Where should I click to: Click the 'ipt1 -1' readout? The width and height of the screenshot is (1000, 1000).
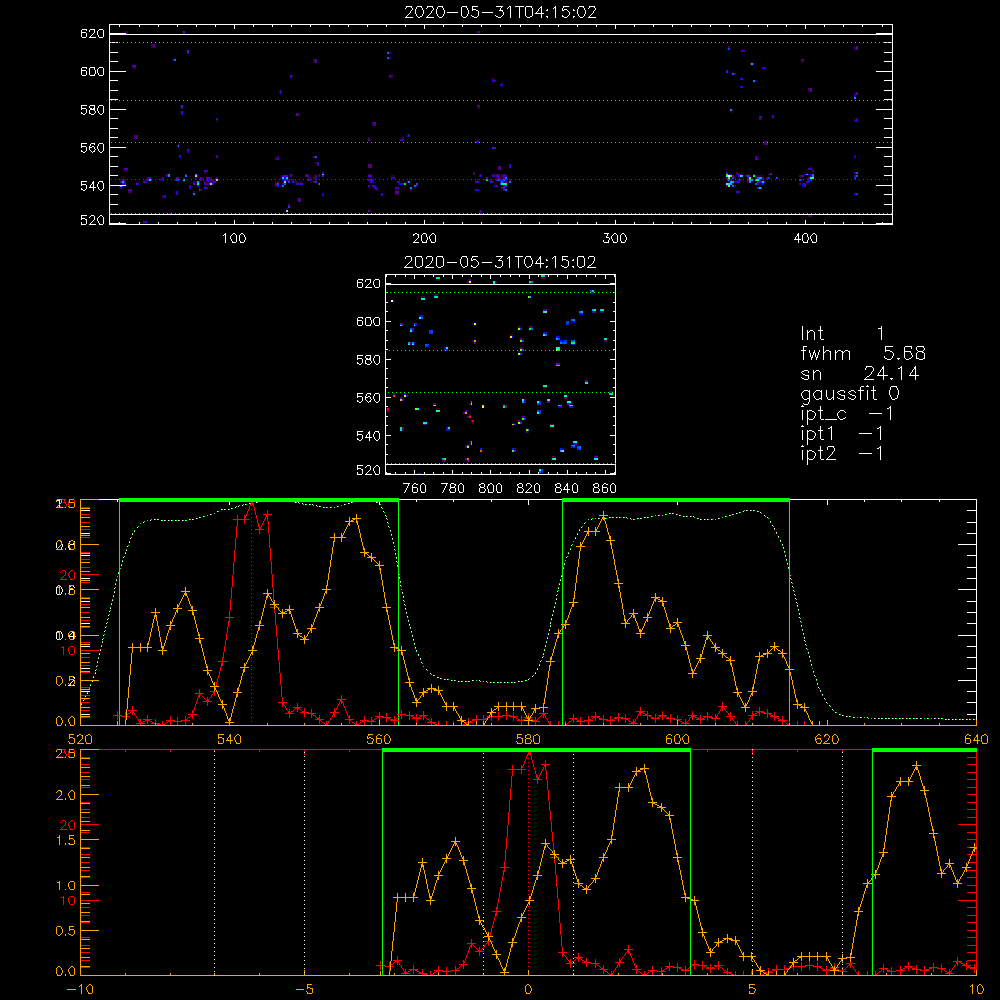tap(842, 434)
